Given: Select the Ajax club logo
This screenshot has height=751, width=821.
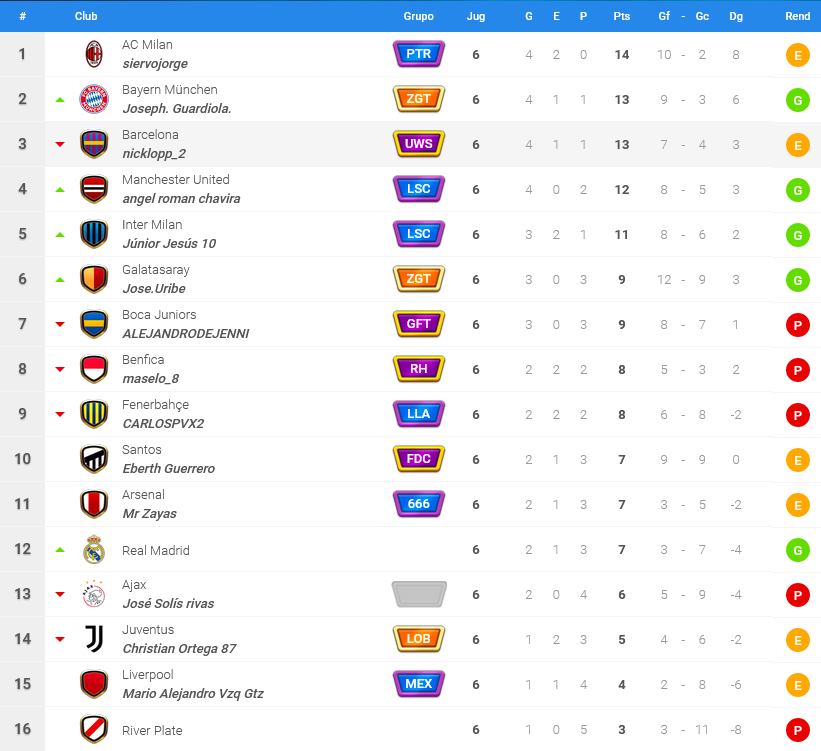Looking at the screenshot, I should (x=94, y=594).
